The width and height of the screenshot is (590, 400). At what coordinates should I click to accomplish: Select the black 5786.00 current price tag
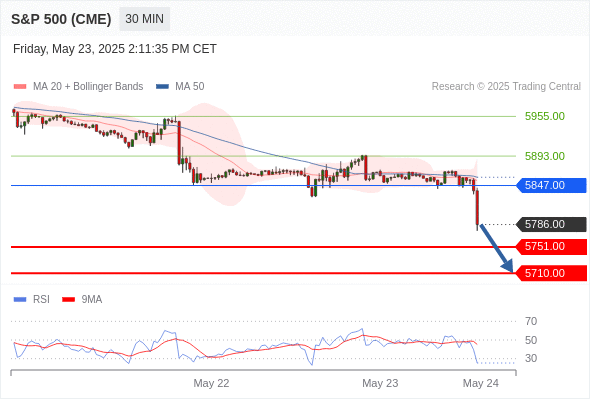(x=551, y=225)
